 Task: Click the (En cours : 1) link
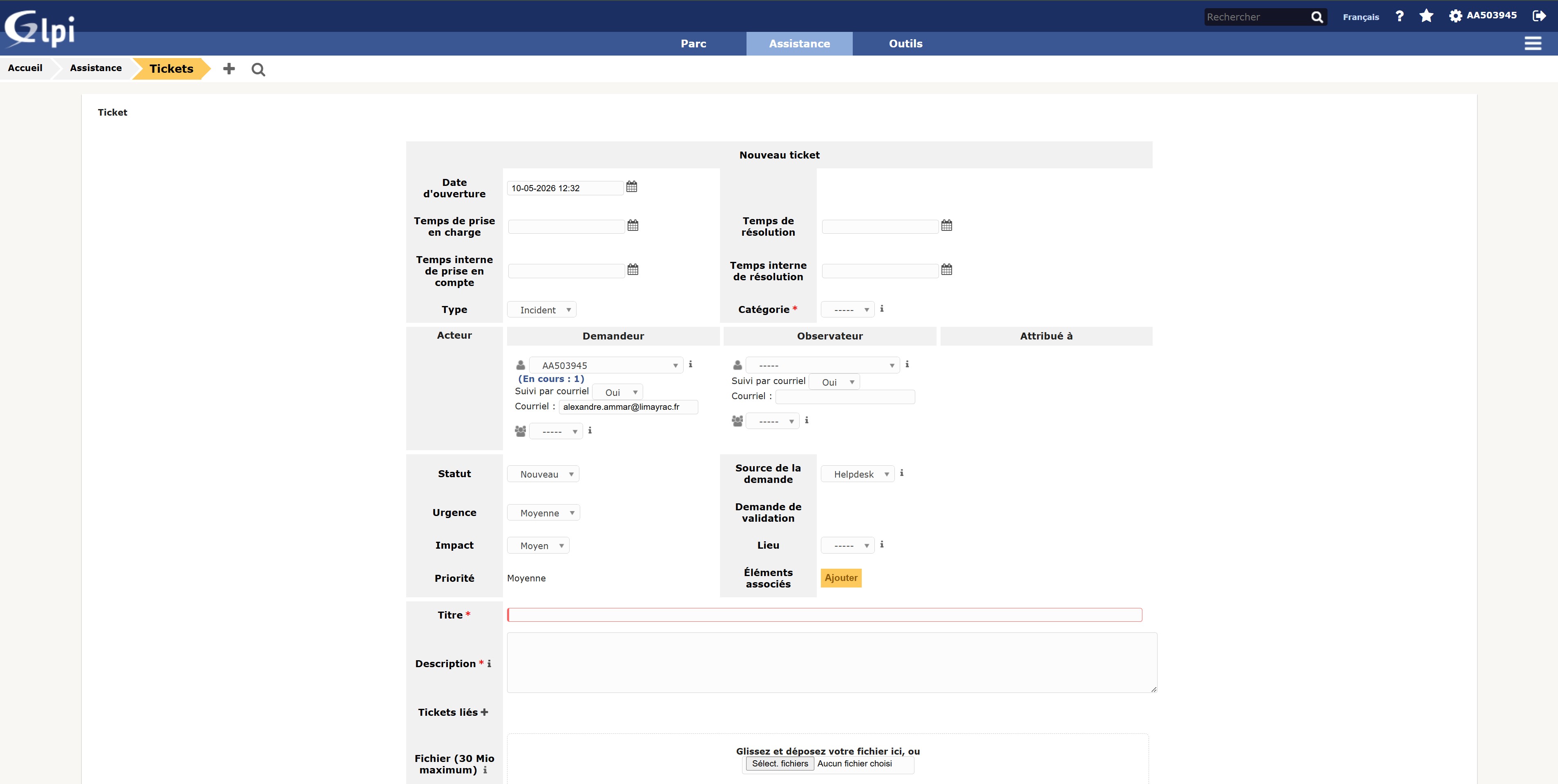551,379
